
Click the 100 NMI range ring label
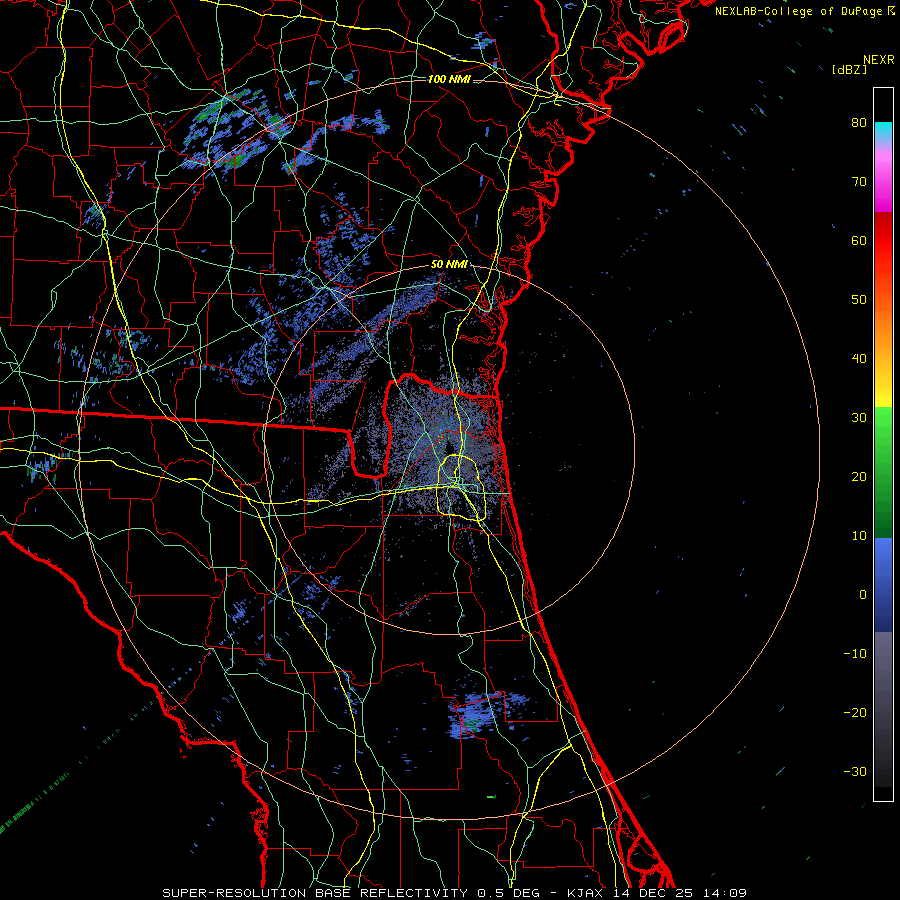tap(449, 79)
